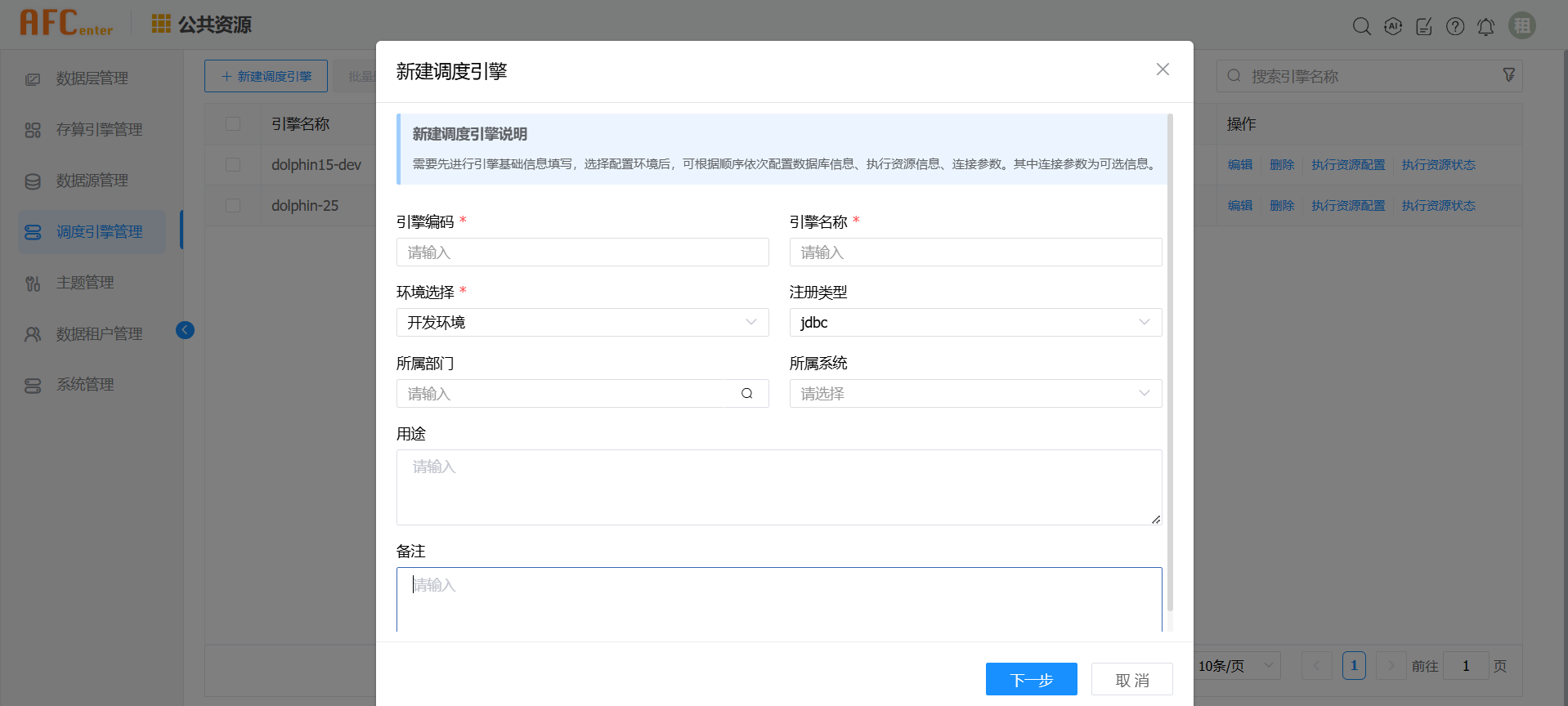
Task: Open 数据源管理 in the sidebar
Action: point(92,181)
